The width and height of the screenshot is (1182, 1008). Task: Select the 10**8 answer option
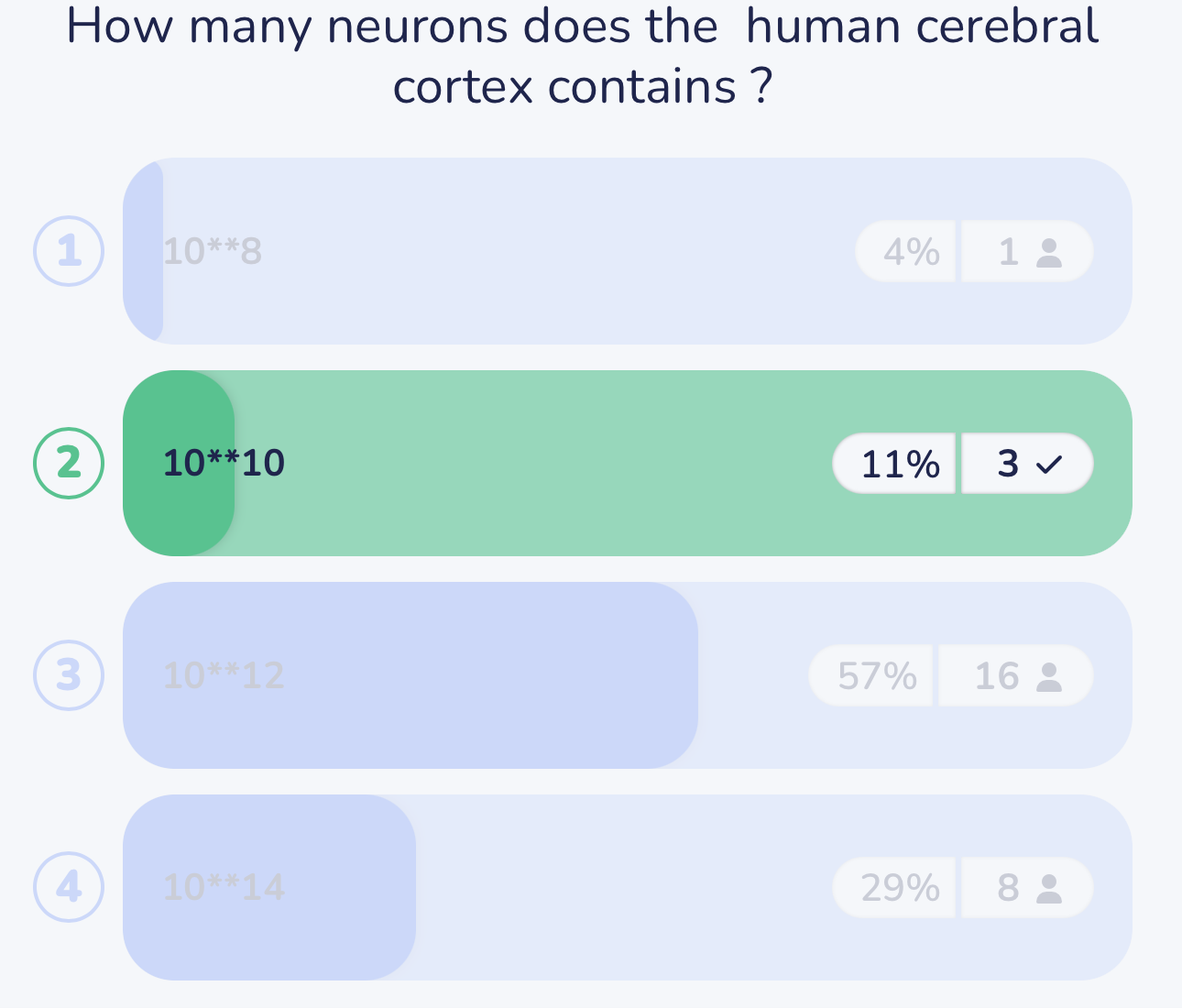(x=213, y=251)
